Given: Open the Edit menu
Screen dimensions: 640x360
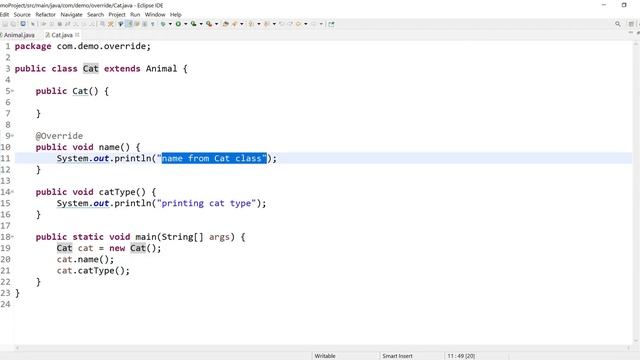Looking at the screenshot, I should click(4, 14).
